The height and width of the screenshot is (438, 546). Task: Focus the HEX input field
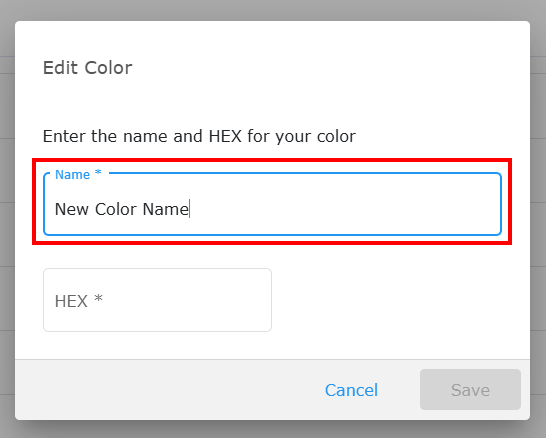coord(157,300)
